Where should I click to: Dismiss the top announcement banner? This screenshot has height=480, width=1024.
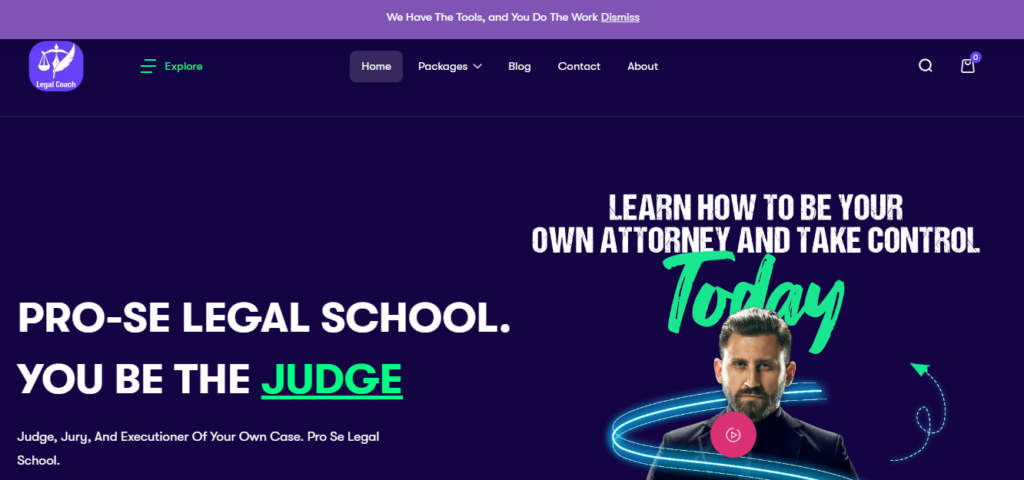(620, 18)
